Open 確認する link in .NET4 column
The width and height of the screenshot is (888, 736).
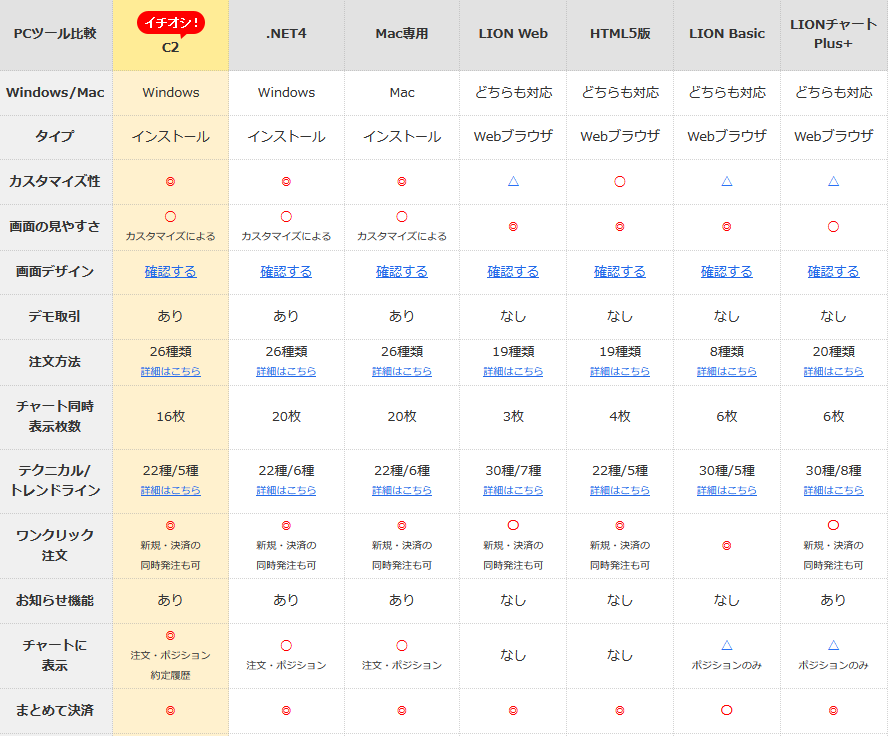(286, 272)
